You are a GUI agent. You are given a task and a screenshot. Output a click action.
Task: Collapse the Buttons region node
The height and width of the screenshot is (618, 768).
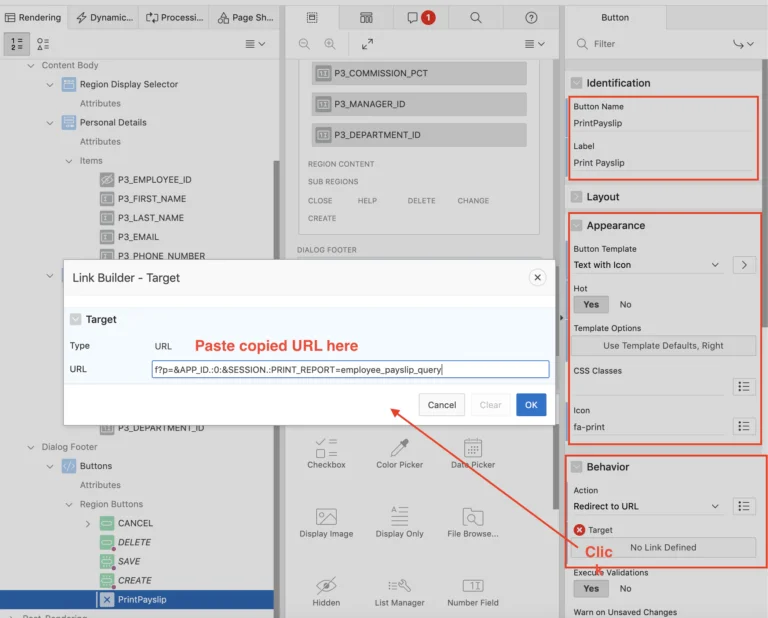tap(50, 466)
